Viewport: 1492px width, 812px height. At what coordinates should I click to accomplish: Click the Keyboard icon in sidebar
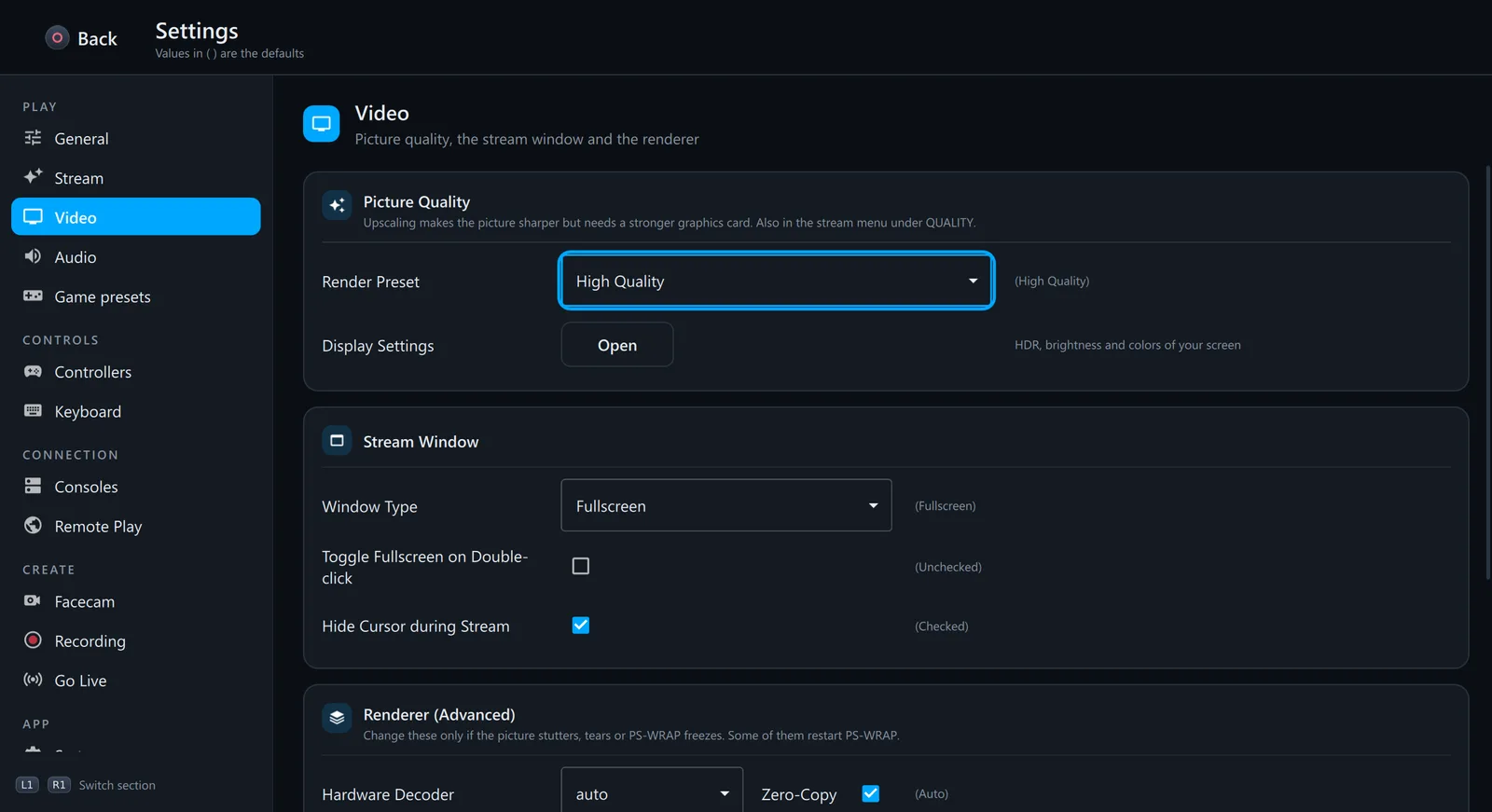[x=33, y=411]
